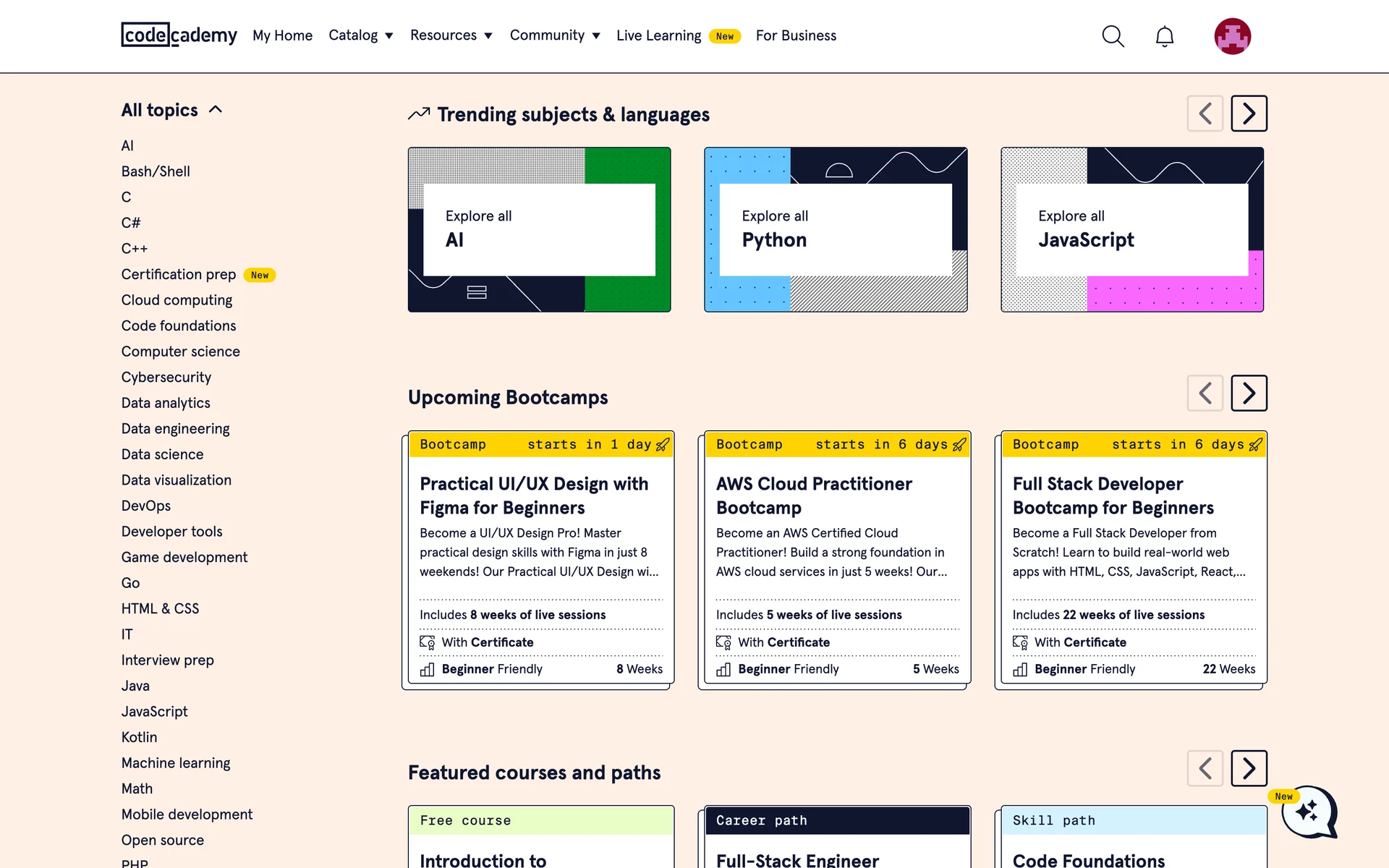
Task: Expand the Catalog dropdown menu
Action: coord(360,35)
